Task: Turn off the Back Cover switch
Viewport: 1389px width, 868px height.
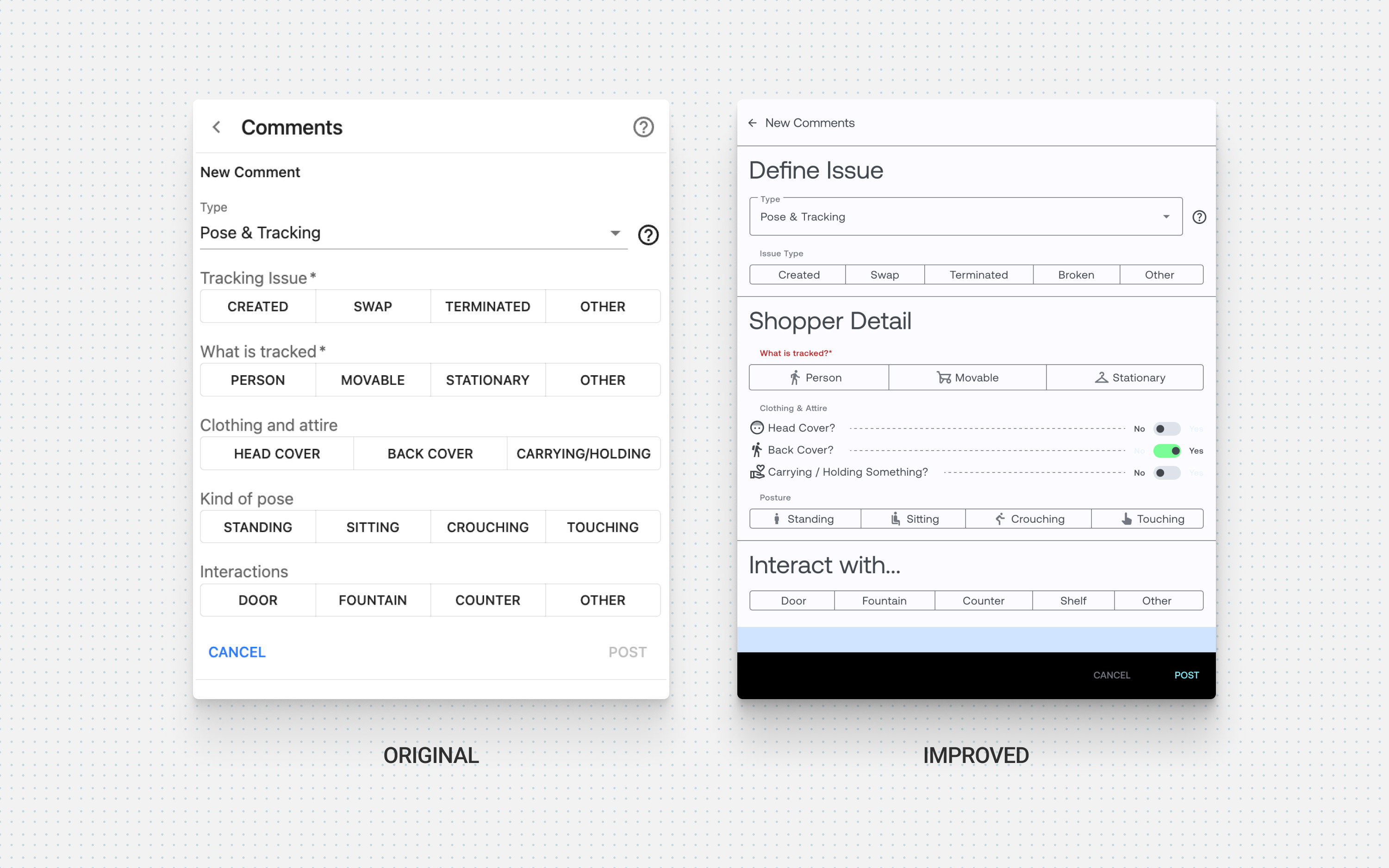Action: point(1166,451)
